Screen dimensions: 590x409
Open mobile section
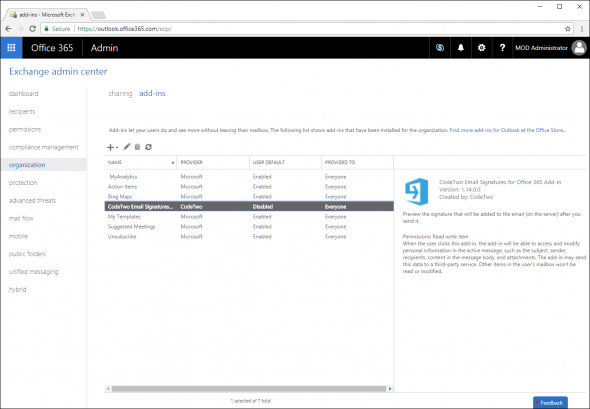pos(18,236)
